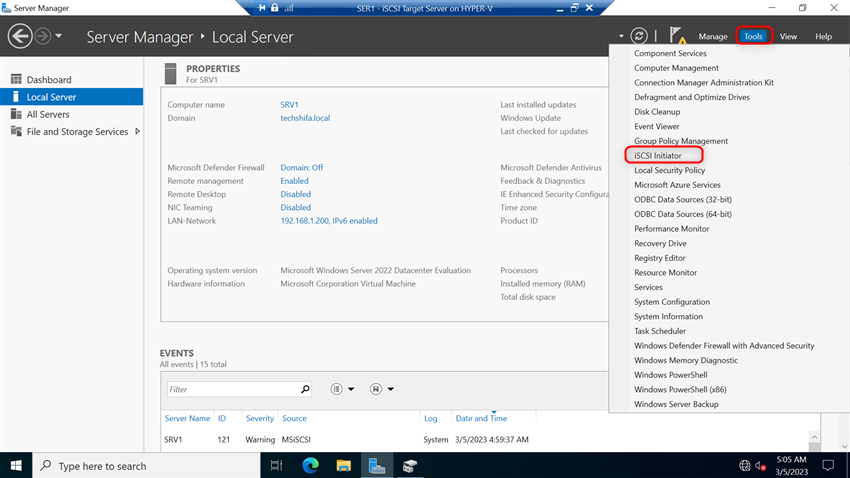Click the muted volume tray icon
Screen dimensions: 850x478
760,466
